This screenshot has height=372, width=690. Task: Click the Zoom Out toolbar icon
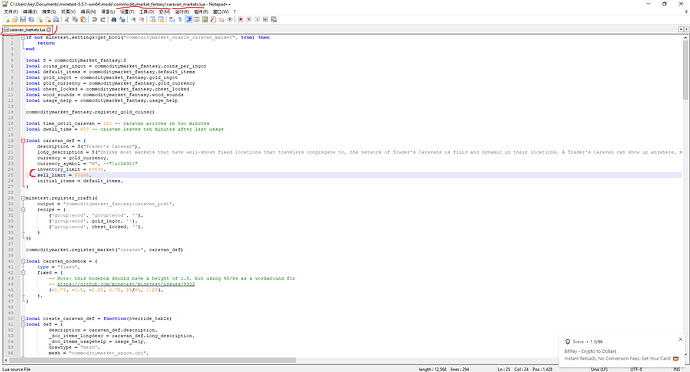coord(142,19)
